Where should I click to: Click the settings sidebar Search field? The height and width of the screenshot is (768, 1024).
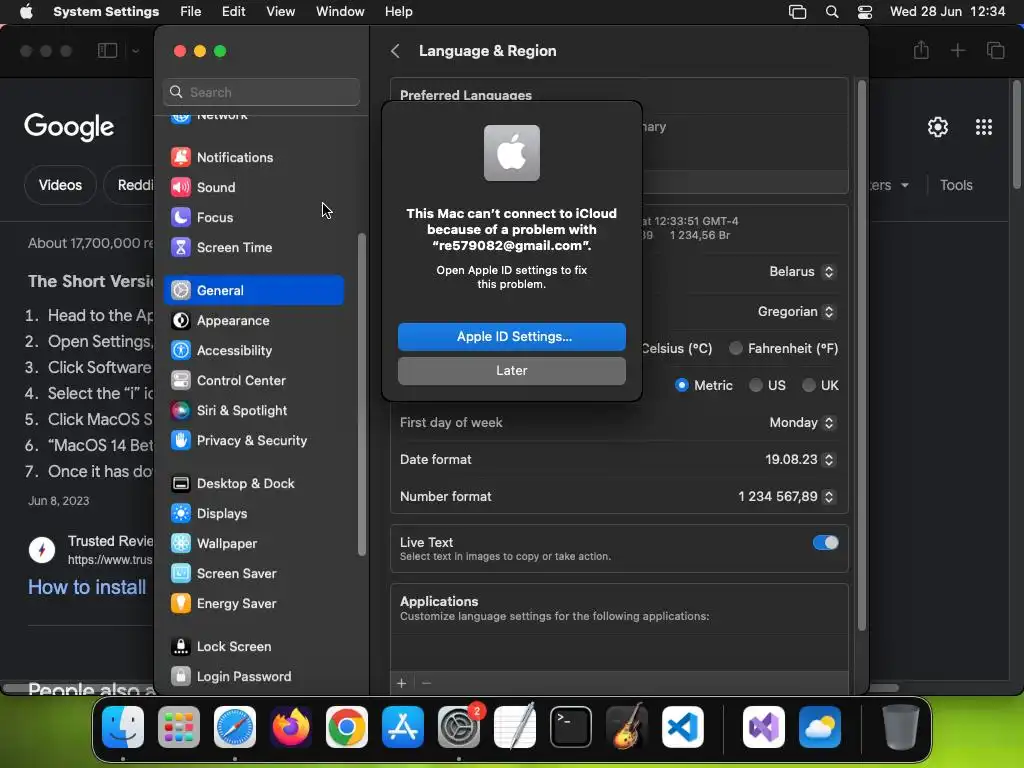(x=261, y=92)
